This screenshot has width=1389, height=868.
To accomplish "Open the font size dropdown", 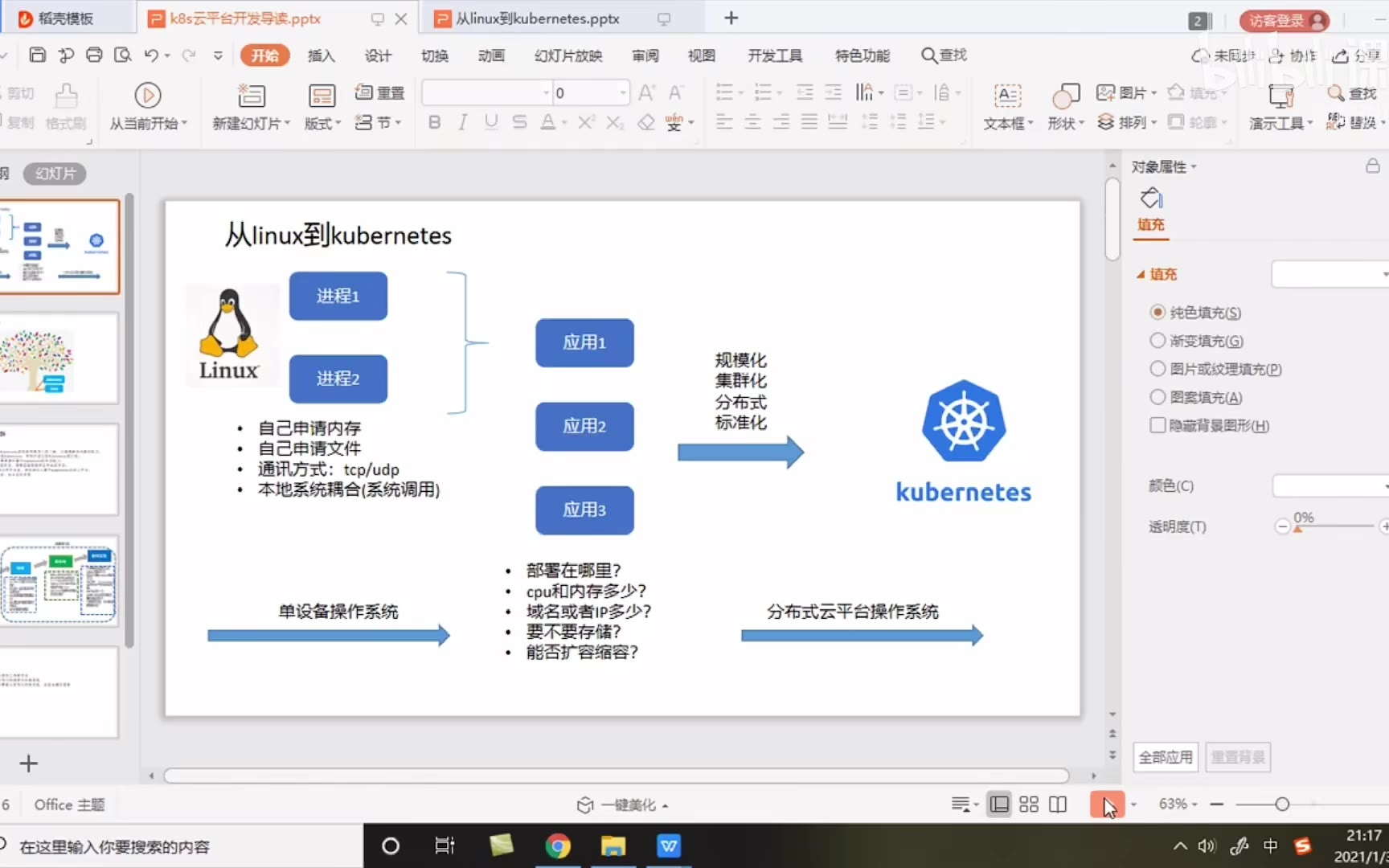I will pos(623,93).
